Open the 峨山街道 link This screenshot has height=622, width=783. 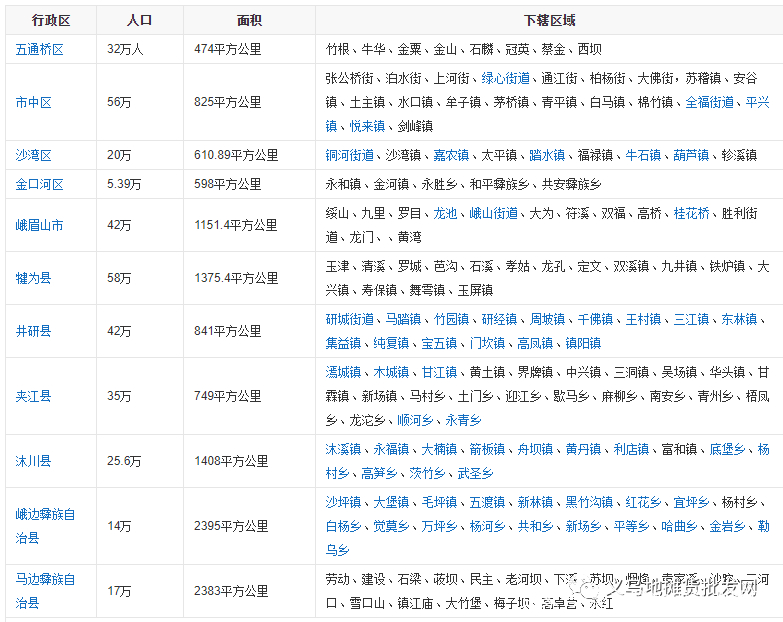[x=493, y=213]
